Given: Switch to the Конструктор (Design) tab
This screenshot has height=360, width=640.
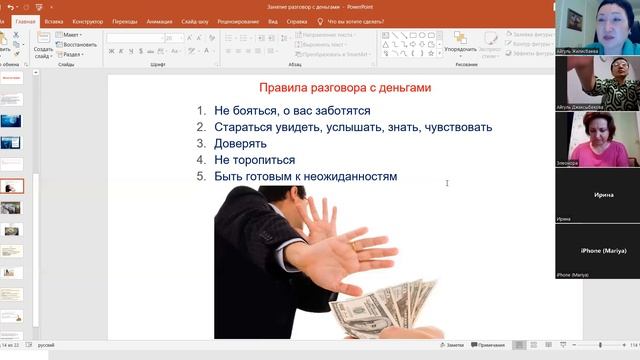Looking at the screenshot, I should point(88,22).
